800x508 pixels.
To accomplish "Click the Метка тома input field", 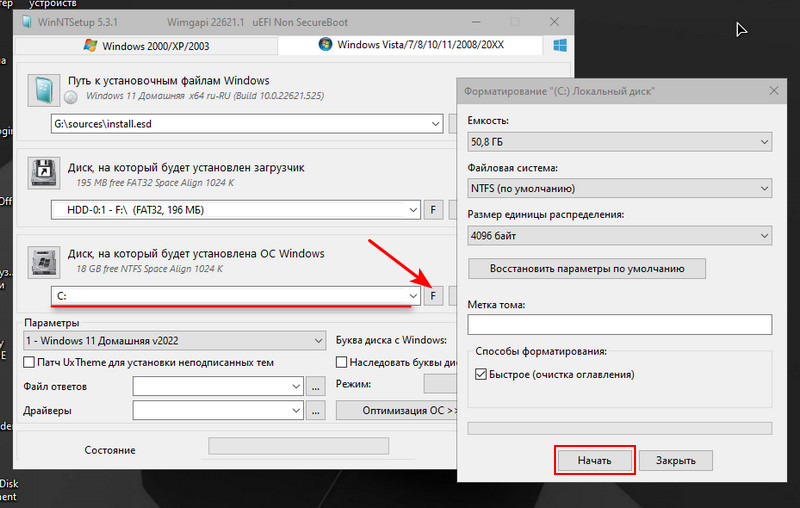I will click(619, 324).
